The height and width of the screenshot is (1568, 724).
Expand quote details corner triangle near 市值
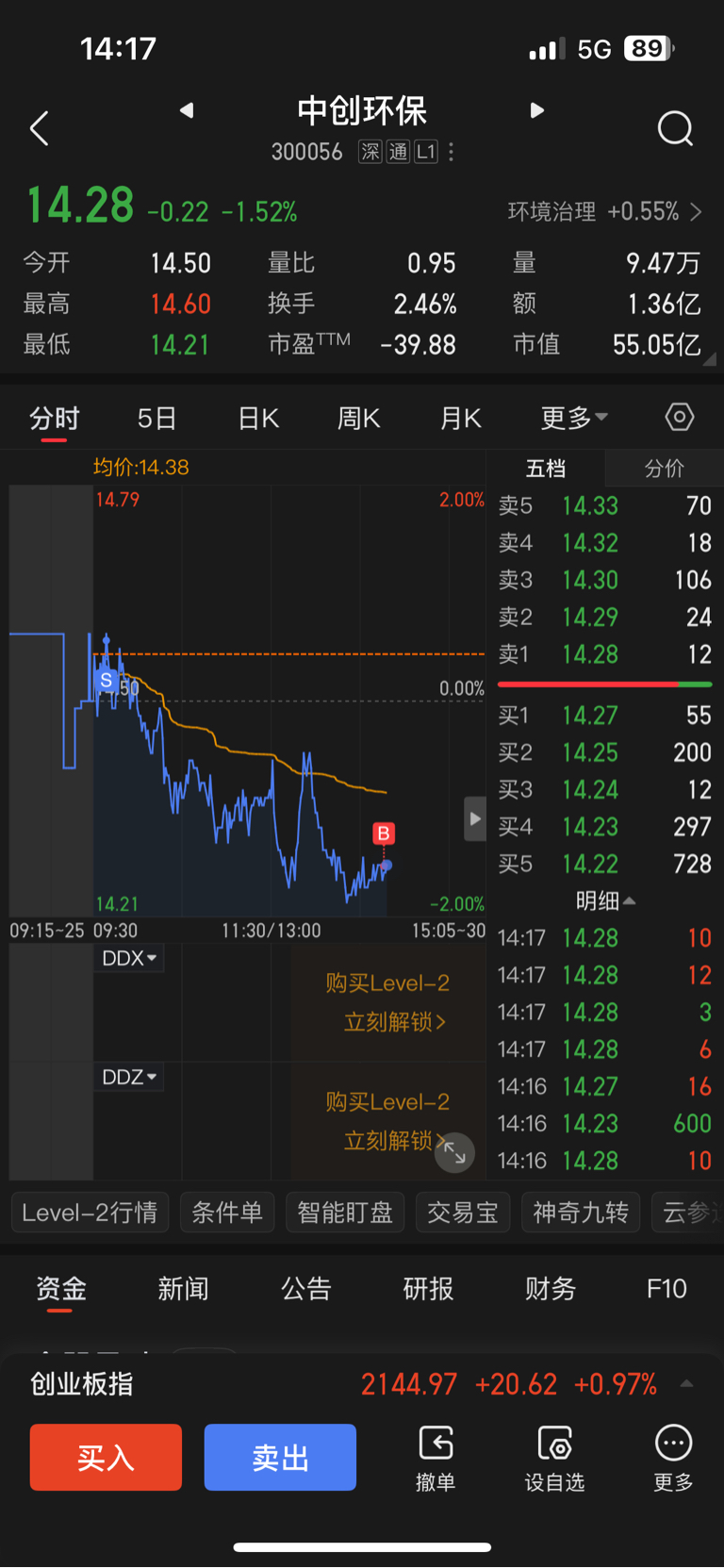(709, 358)
